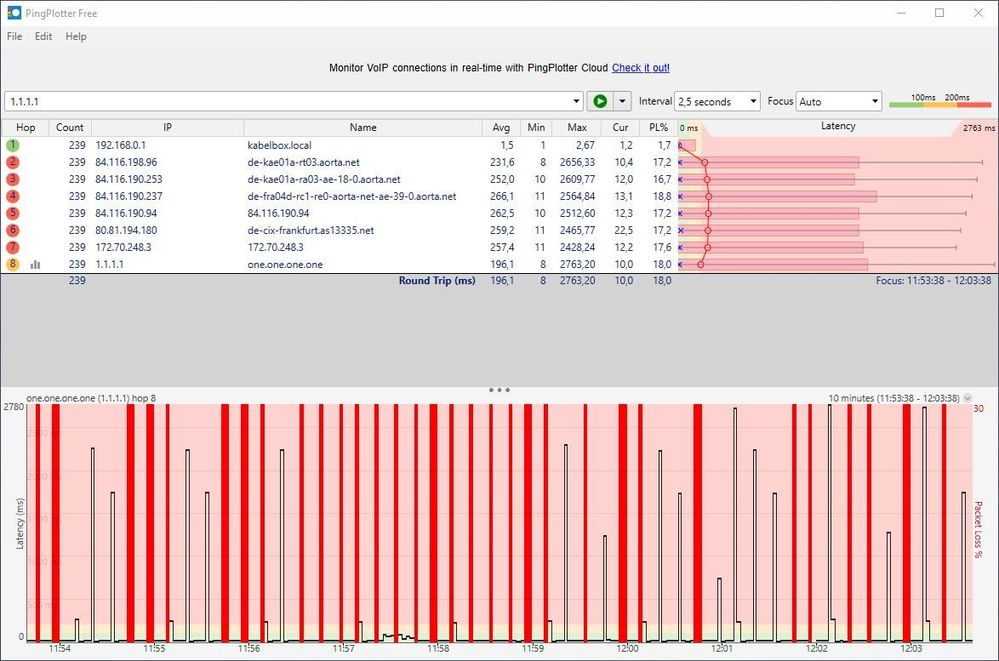Click the PingPlotter logo in the title bar
The image size is (999, 661).
click(13, 13)
